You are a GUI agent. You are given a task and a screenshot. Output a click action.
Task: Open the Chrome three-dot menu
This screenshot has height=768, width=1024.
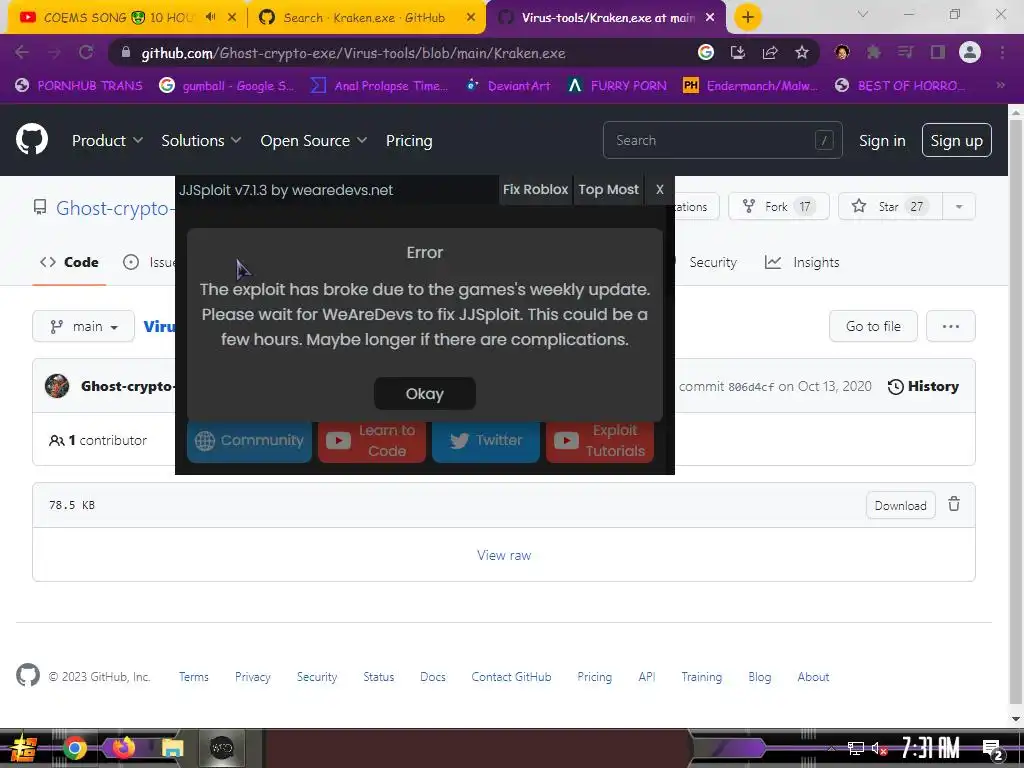pos(1002,52)
